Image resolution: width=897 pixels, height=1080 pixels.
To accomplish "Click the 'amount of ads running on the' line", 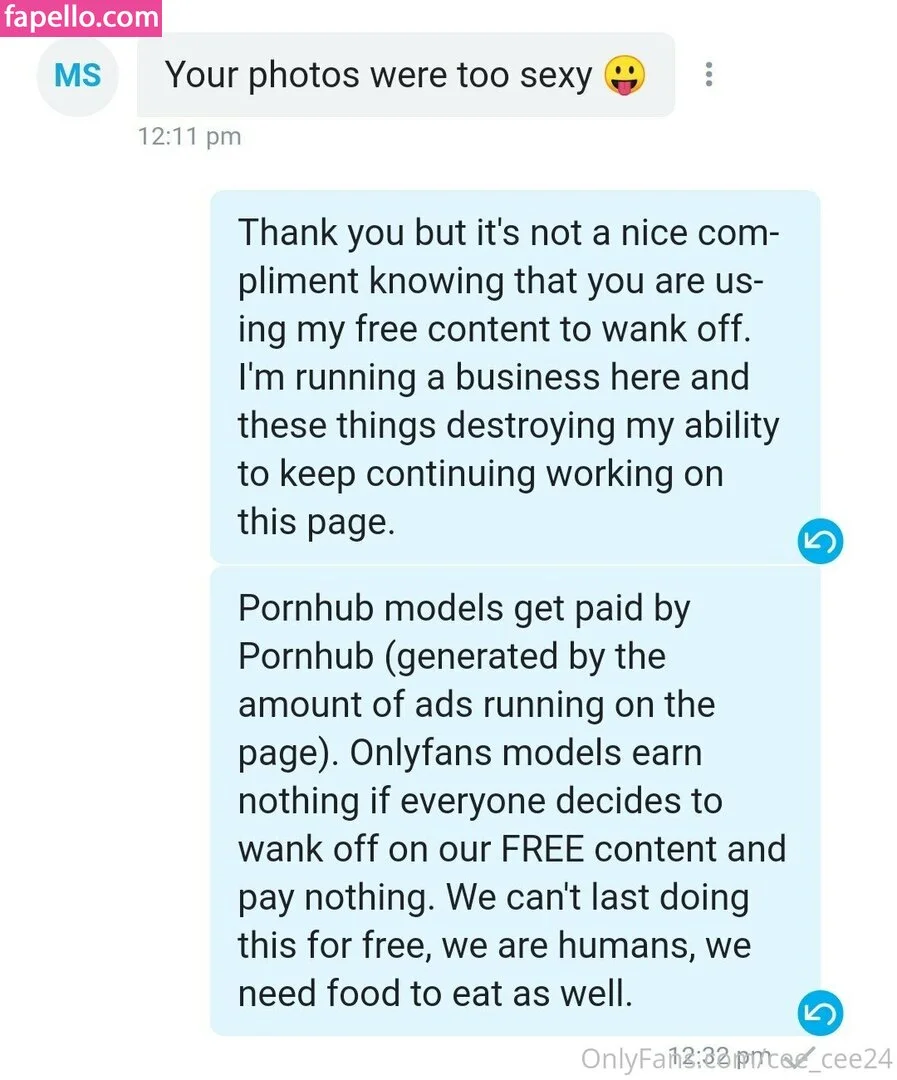I will point(476,704).
